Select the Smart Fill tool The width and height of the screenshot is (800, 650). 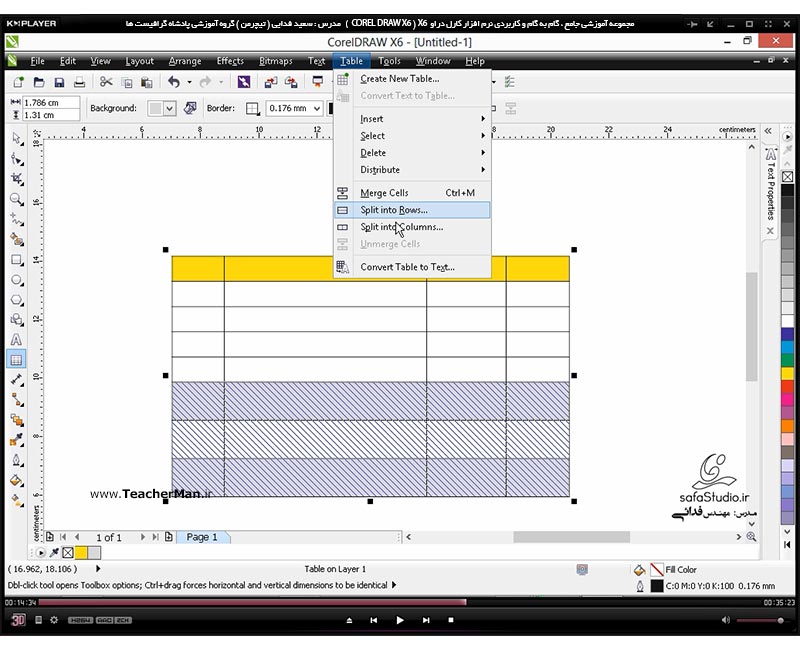coord(17,240)
